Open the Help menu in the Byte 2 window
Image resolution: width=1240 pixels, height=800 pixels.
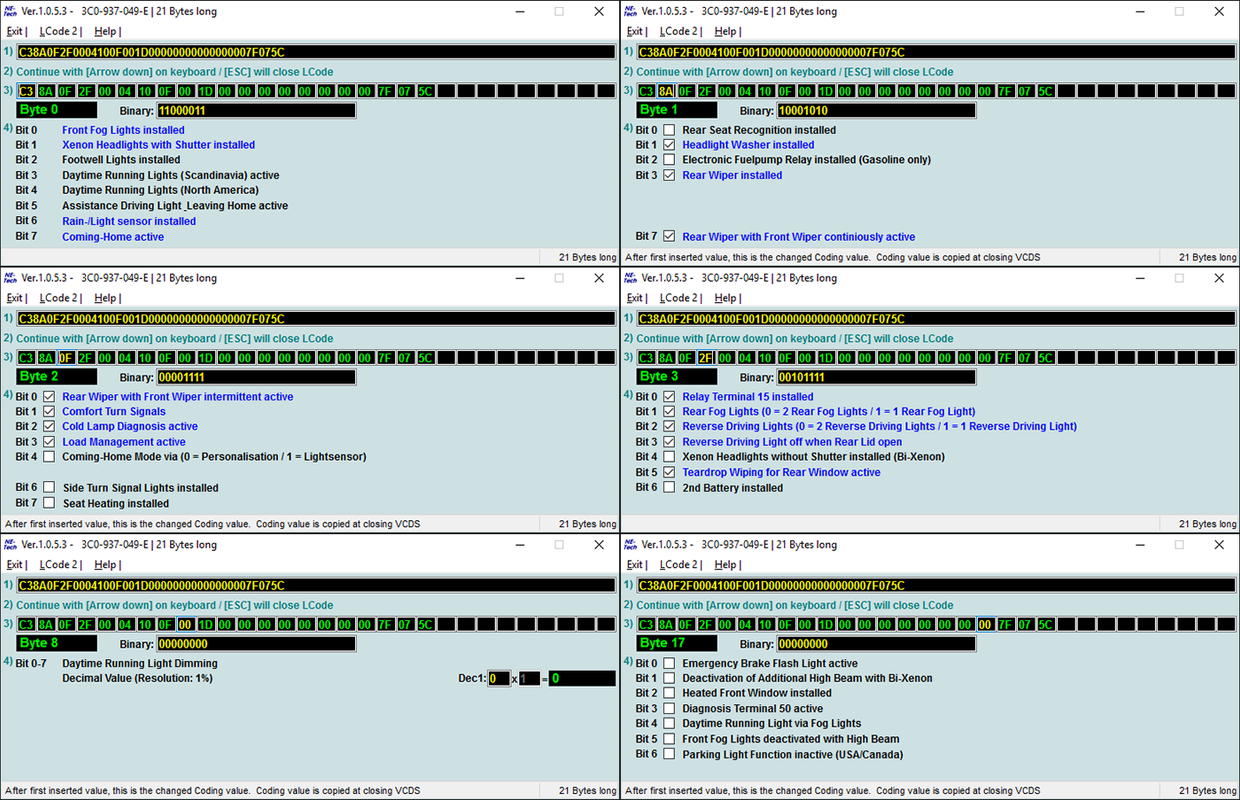(x=107, y=298)
